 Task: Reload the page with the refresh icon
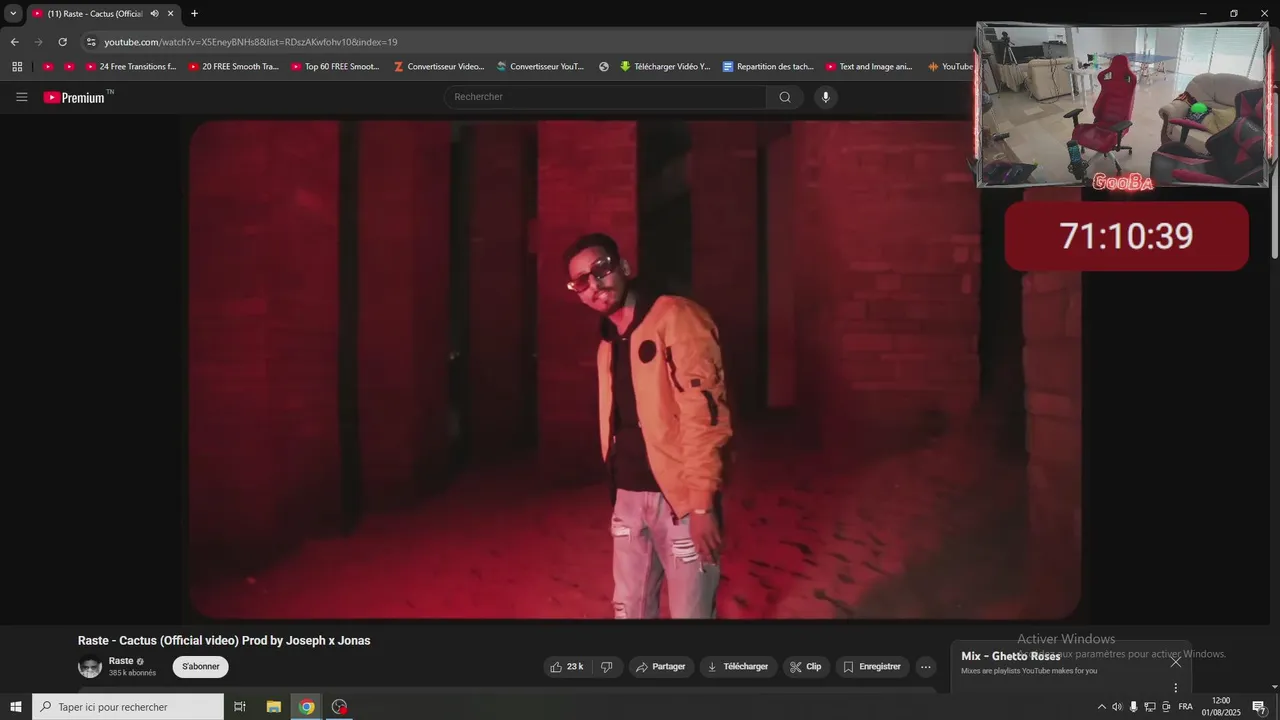tap(62, 42)
